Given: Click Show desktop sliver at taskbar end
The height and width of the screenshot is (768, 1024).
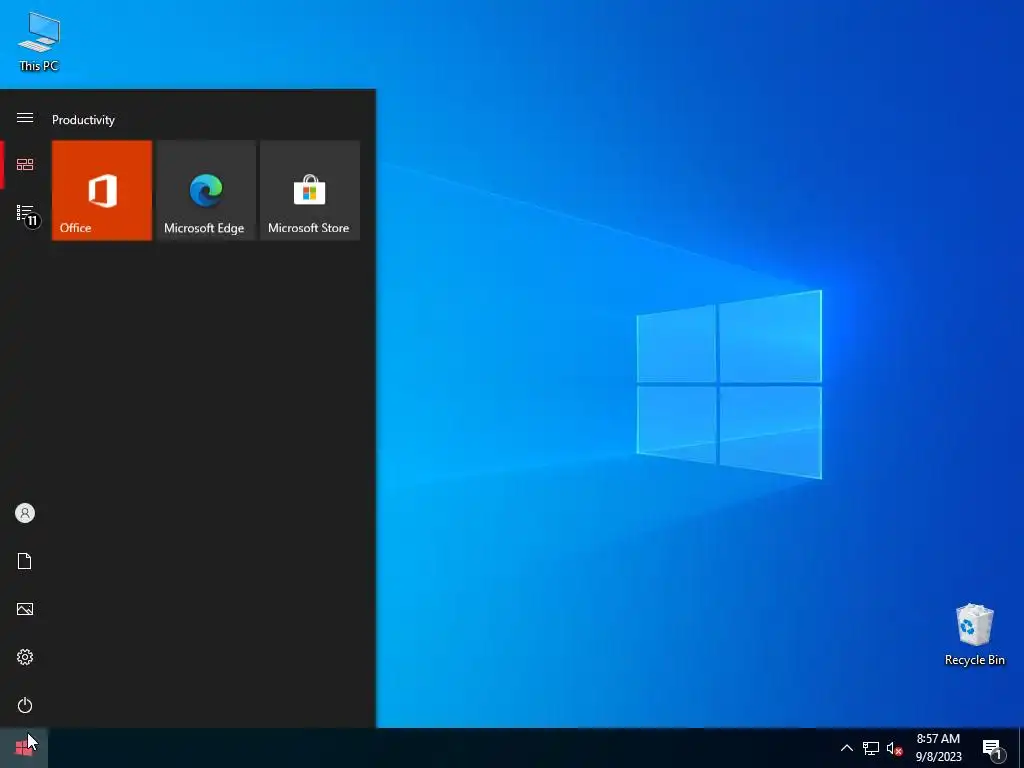Looking at the screenshot, I should click(1021, 748).
